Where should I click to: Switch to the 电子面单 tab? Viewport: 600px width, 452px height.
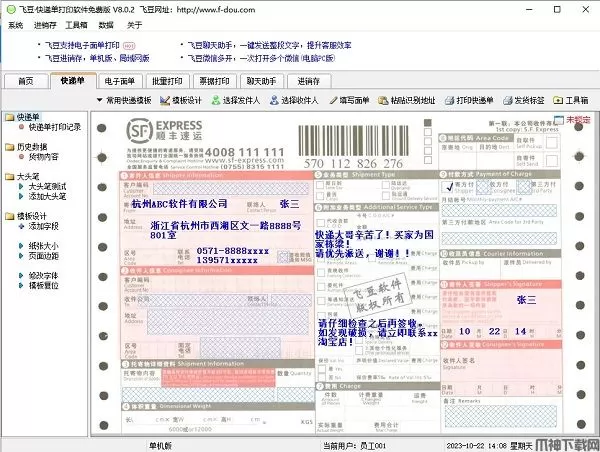[x=120, y=80]
